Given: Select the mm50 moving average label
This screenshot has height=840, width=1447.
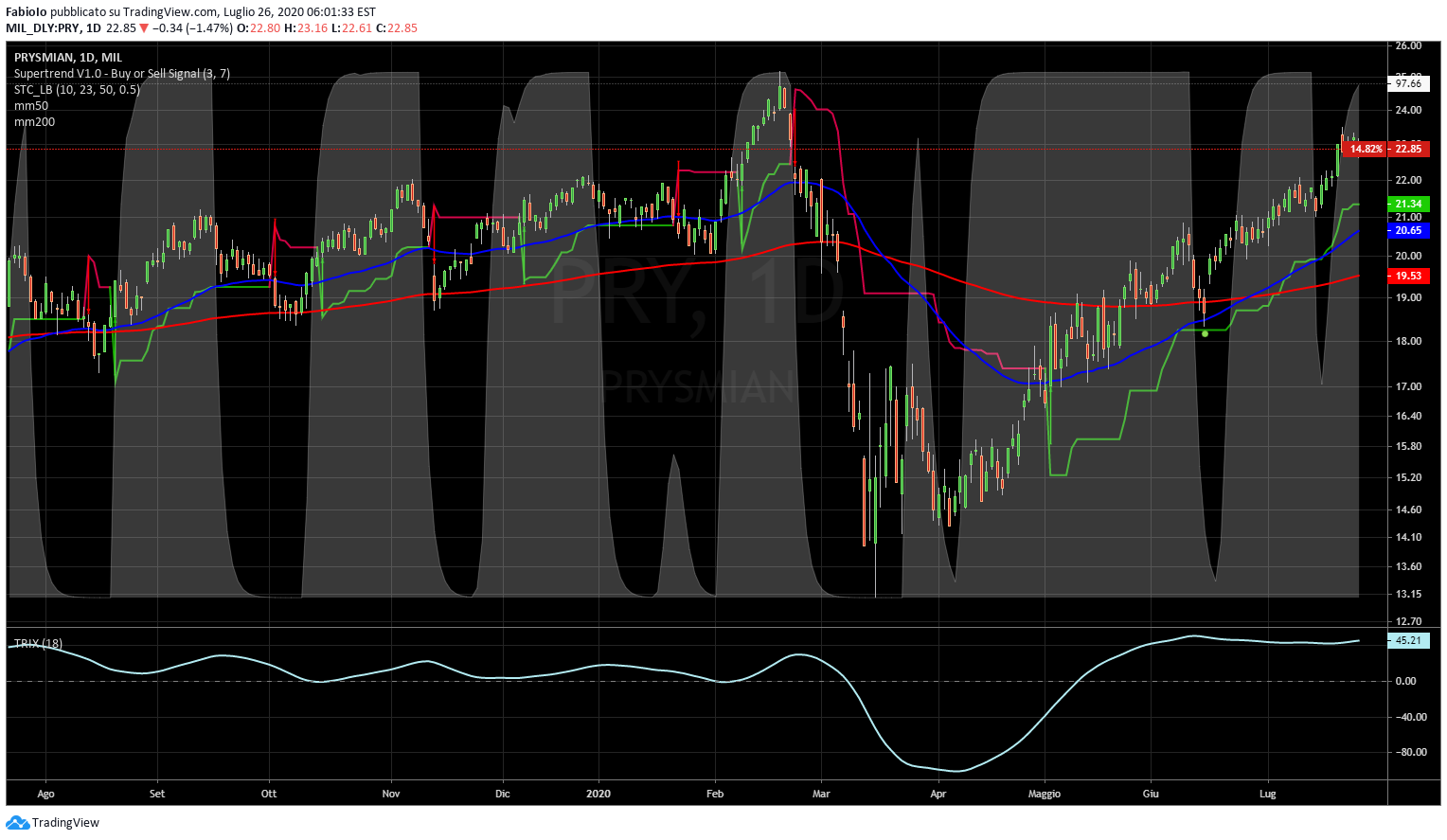Looking at the screenshot, I should click(x=31, y=106).
